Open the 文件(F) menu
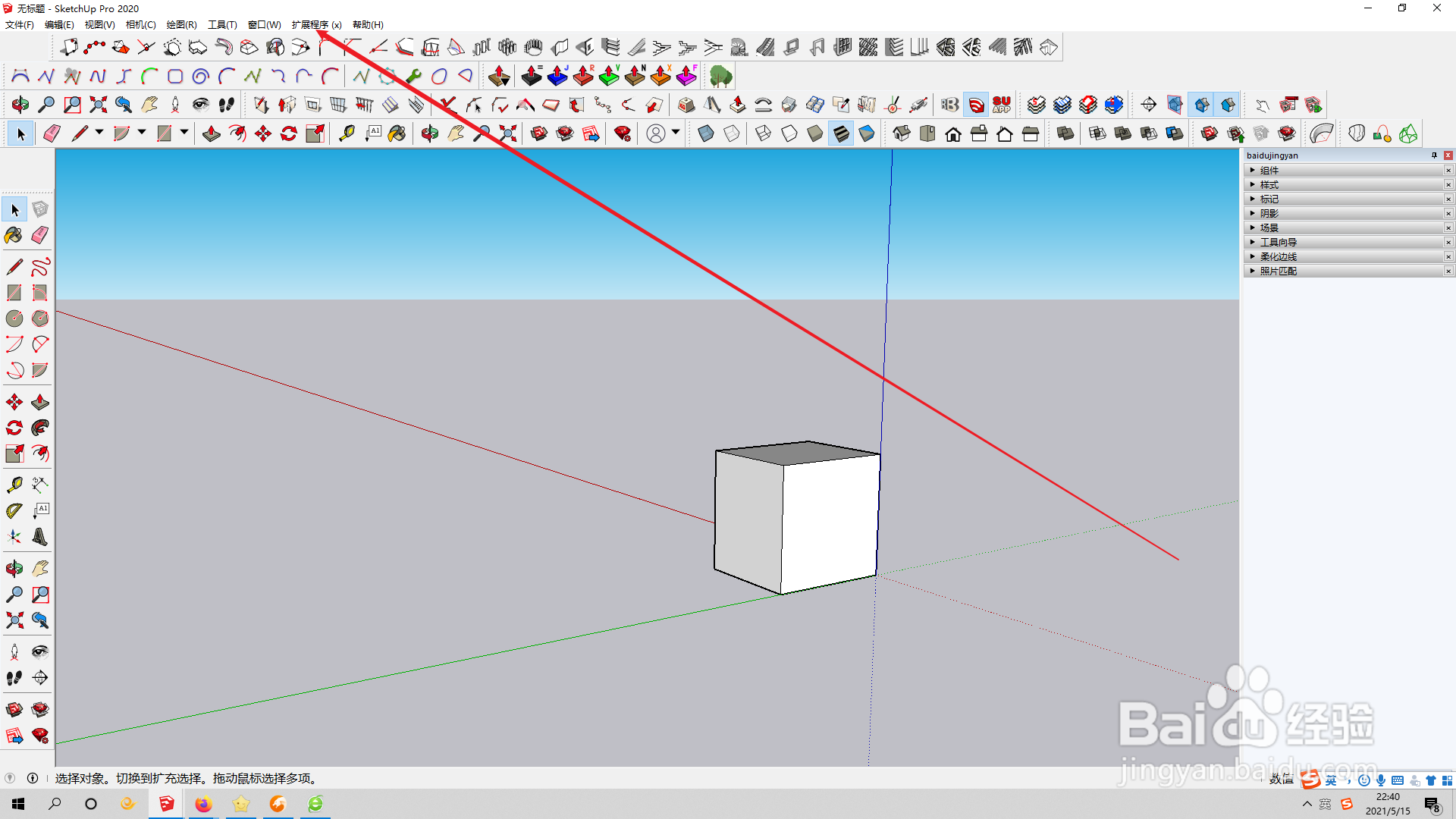Image resolution: width=1456 pixels, height=819 pixels. click(x=20, y=25)
